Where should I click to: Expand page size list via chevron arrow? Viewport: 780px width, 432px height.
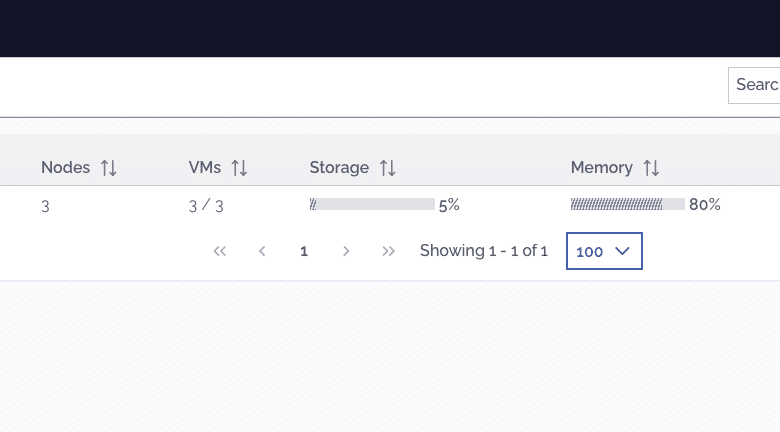(x=622, y=251)
